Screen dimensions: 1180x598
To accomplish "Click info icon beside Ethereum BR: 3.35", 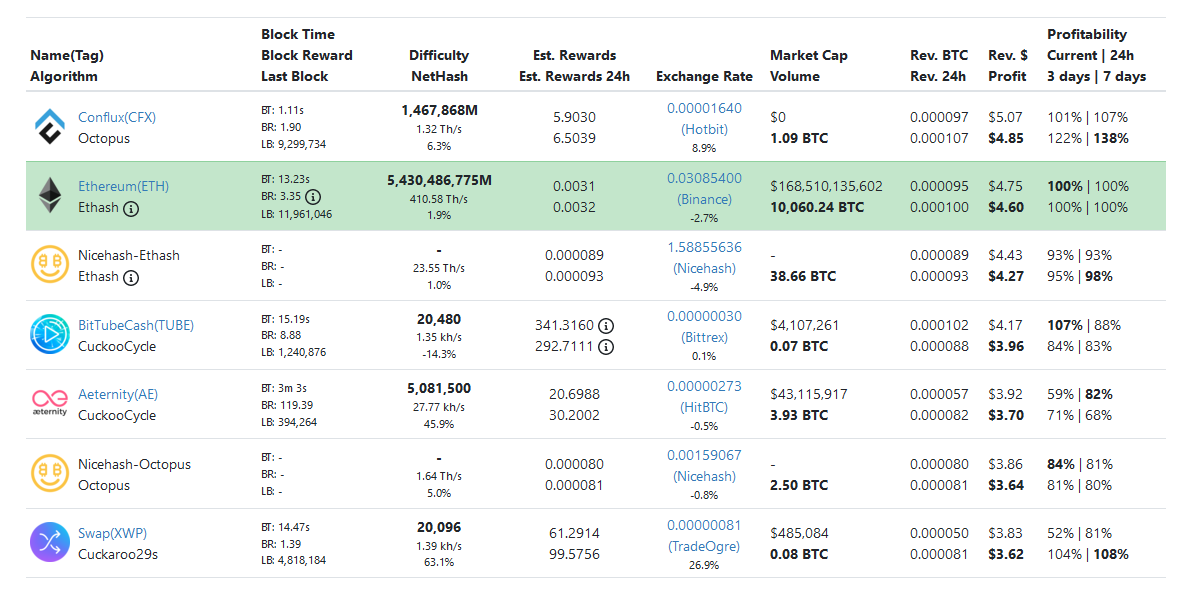I will [x=313, y=197].
